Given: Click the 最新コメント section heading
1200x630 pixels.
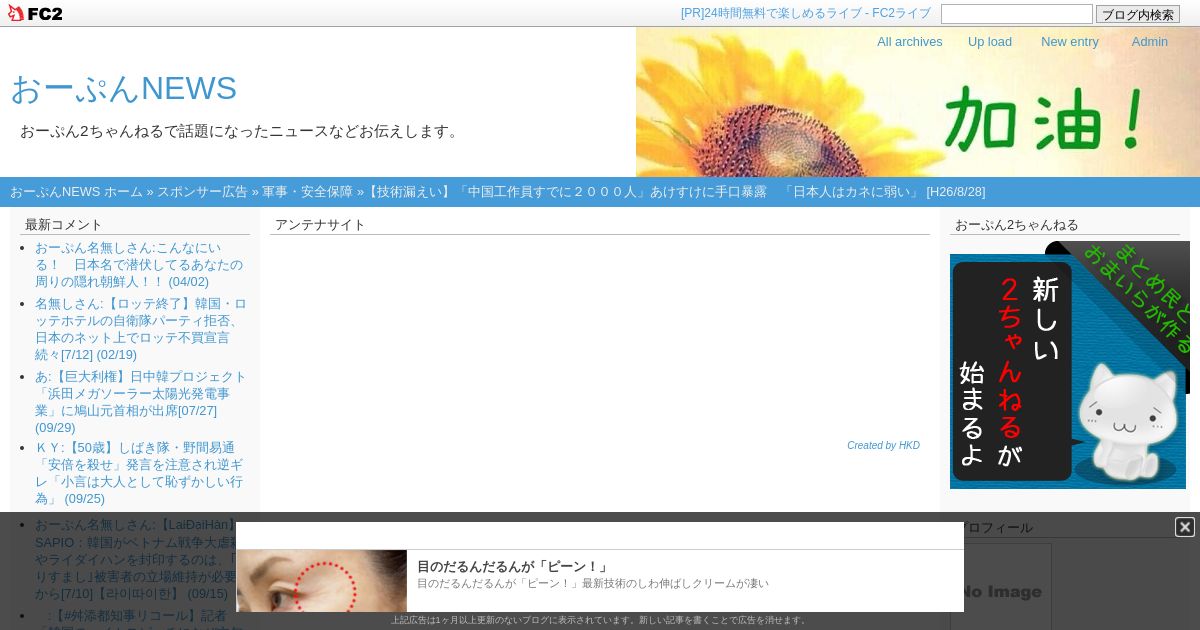Looking at the screenshot, I should point(64,225).
